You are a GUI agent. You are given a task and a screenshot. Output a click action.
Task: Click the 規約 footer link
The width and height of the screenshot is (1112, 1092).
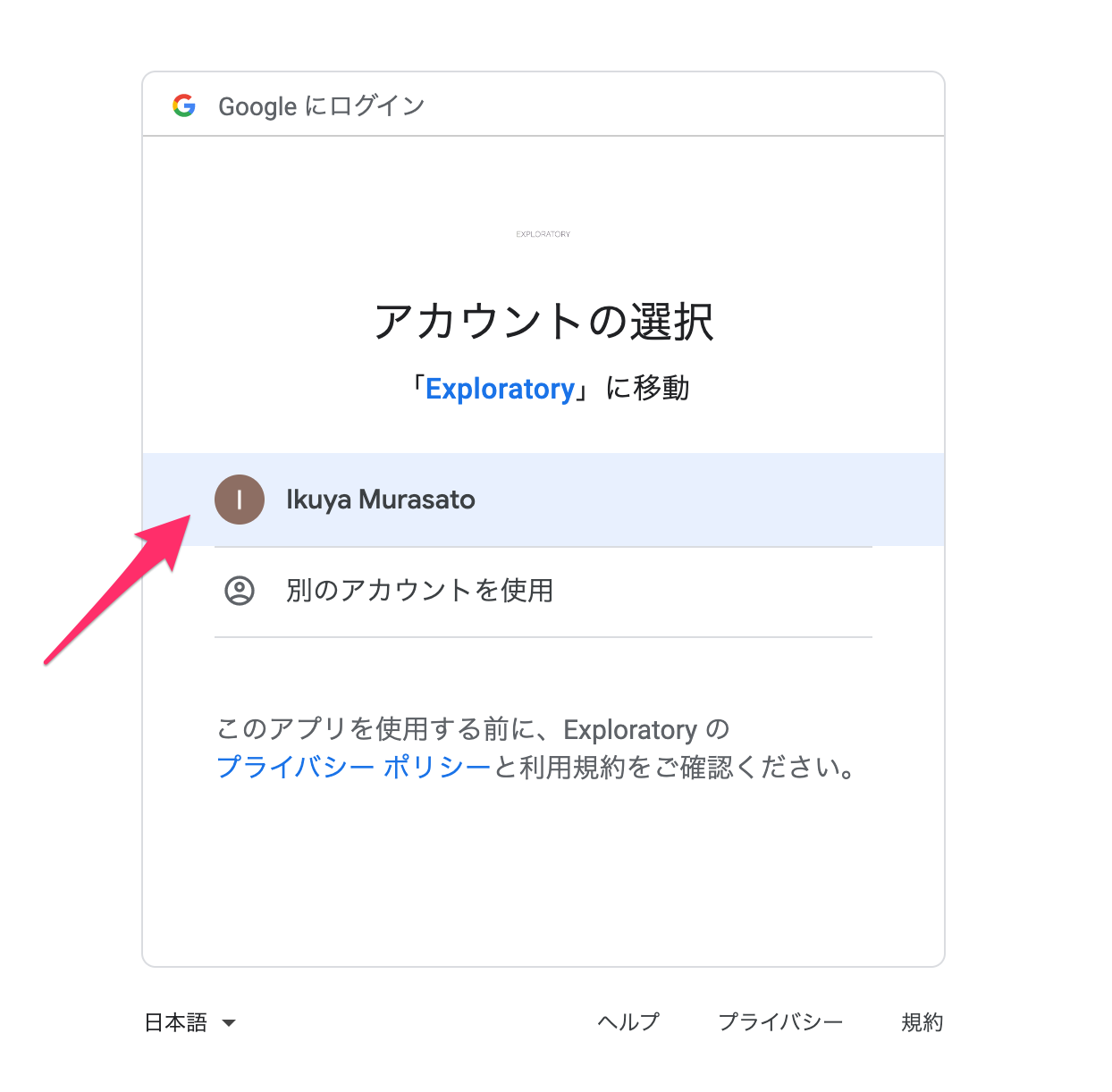coord(922,1022)
